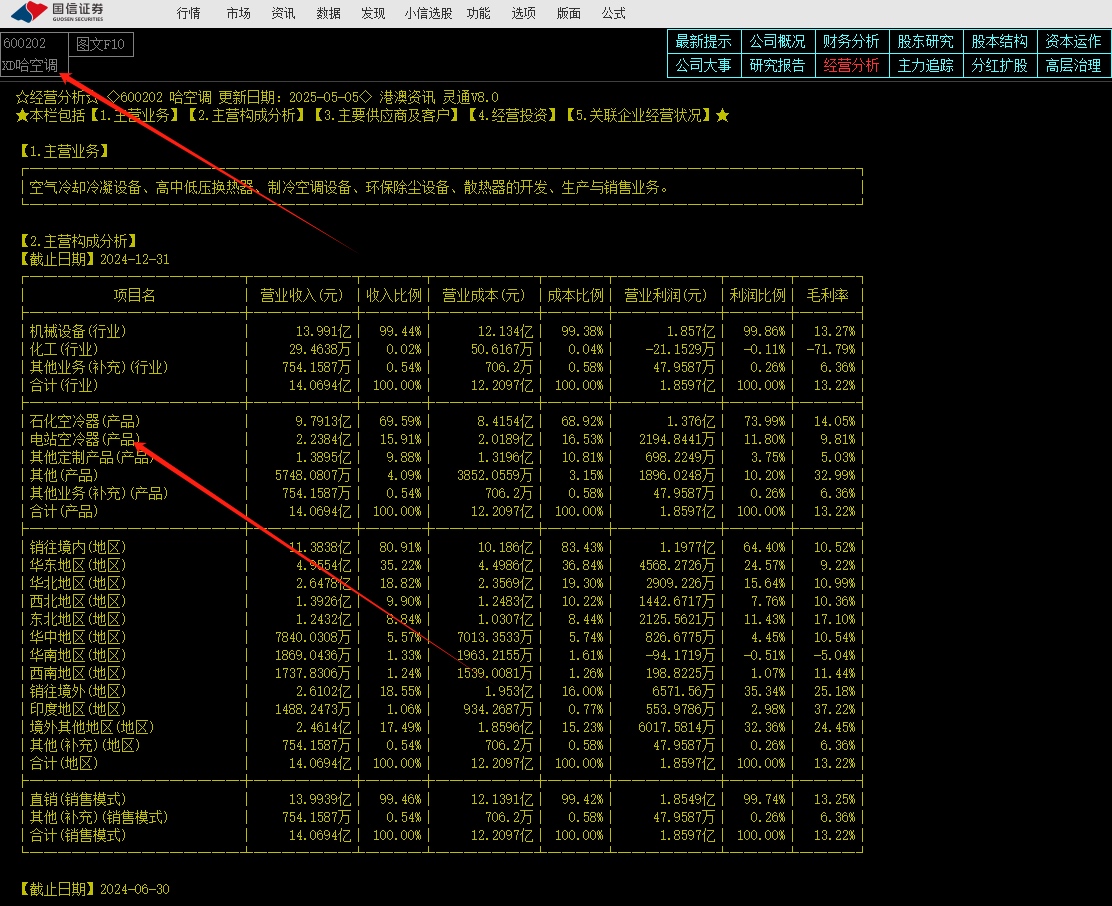The image size is (1112, 906).
Task: Select the 石化空冷器(产品) row label
Action: pos(85,421)
